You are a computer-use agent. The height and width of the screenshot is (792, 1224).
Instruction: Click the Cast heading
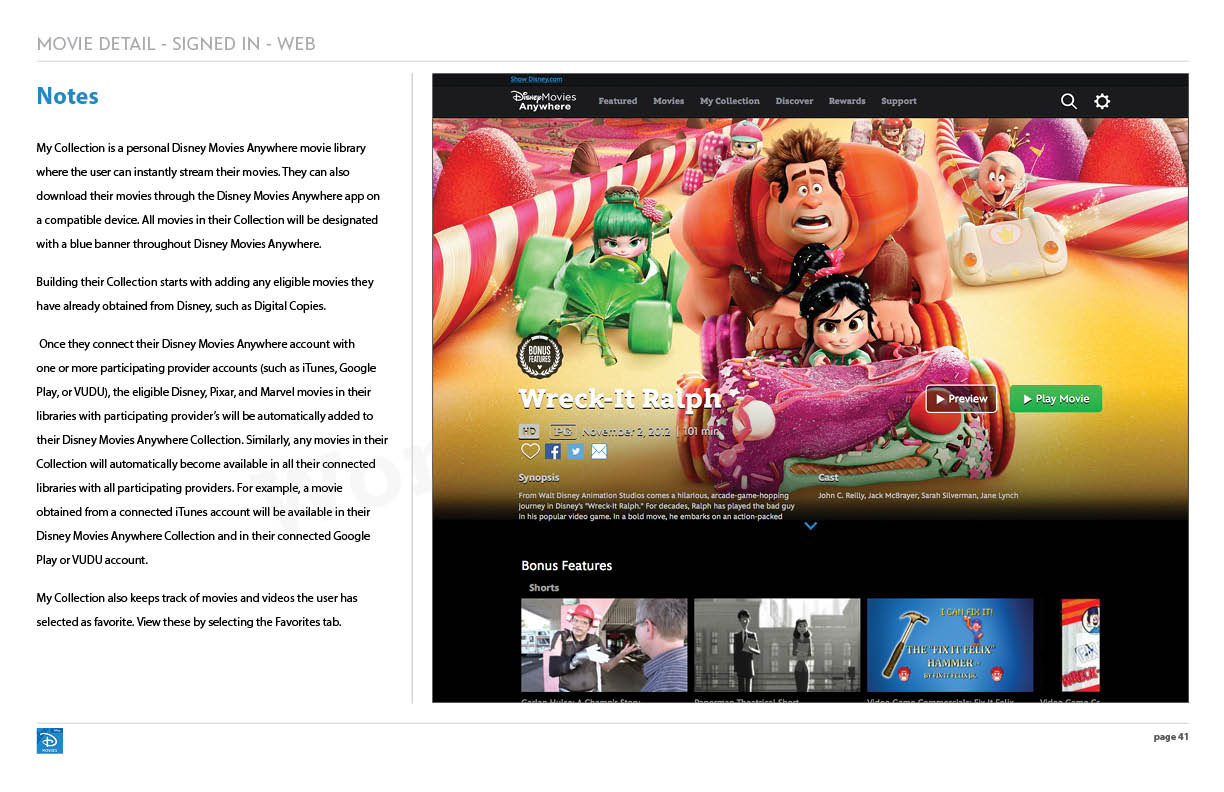829,478
